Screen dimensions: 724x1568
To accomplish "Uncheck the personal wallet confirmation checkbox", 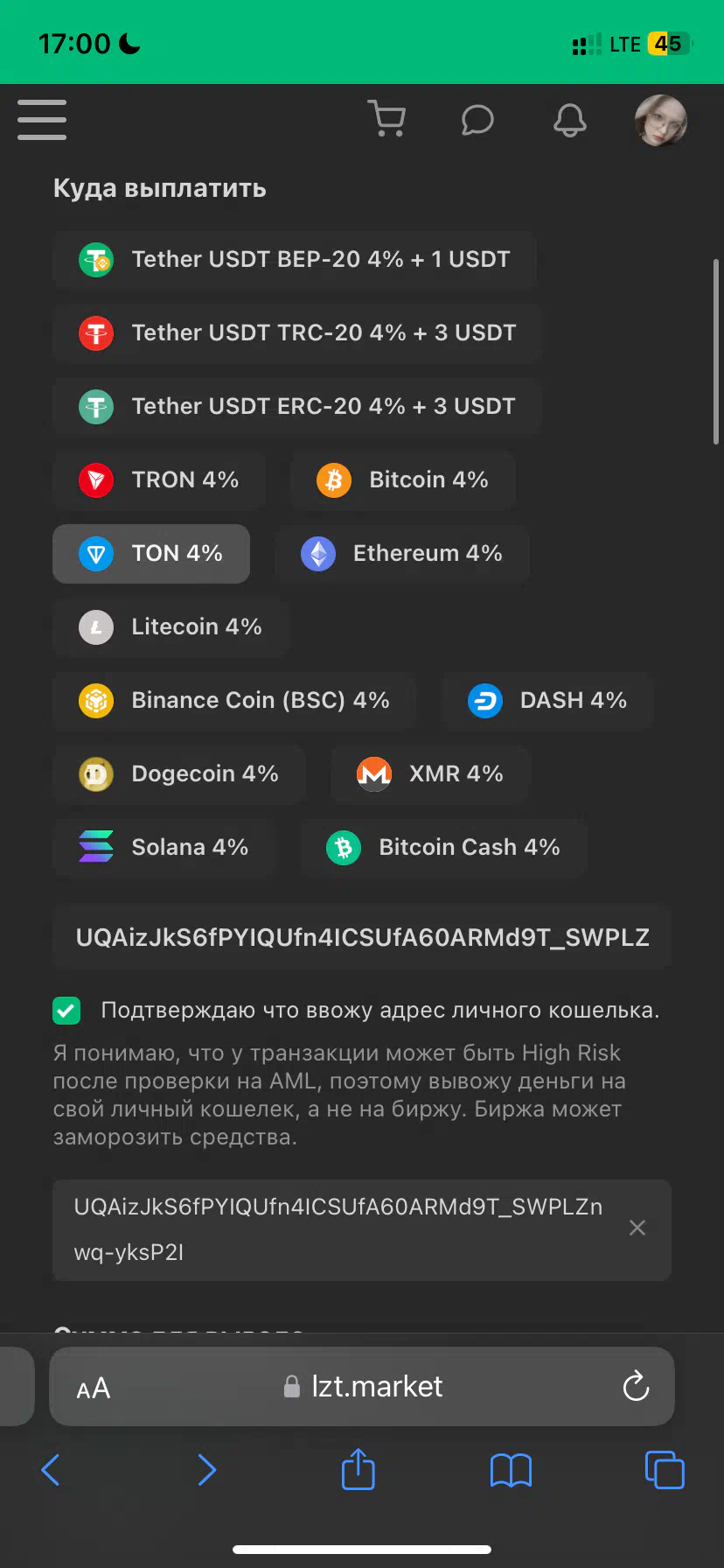I will point(66,1011).
